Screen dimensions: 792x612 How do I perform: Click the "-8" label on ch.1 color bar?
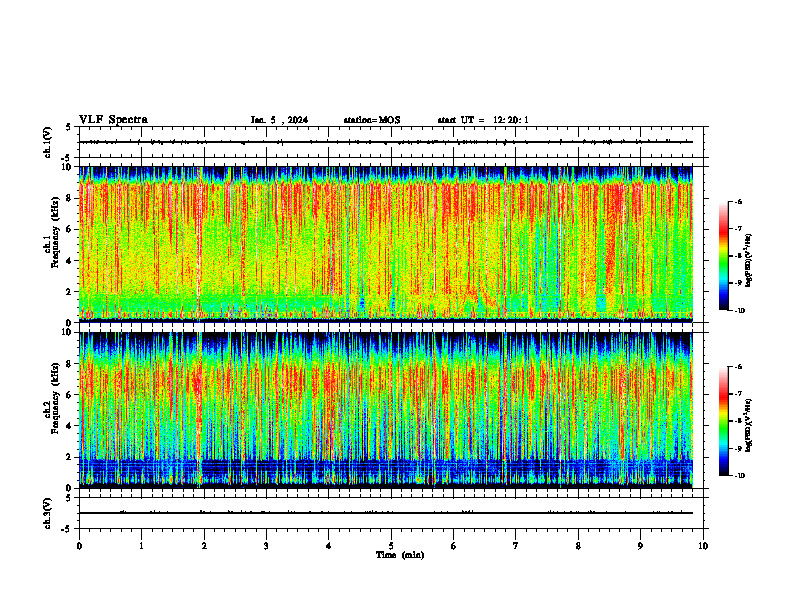(x=739, y=256)
